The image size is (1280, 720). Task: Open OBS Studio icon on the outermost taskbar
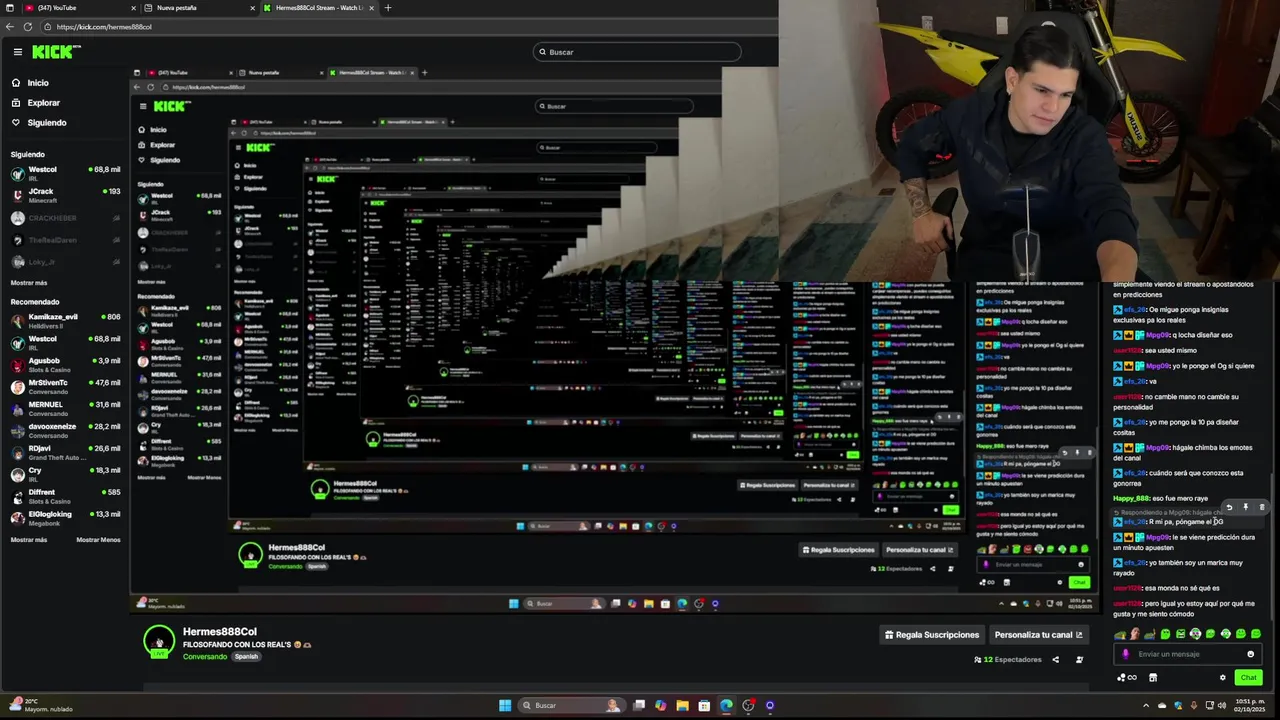pos(748,705)
